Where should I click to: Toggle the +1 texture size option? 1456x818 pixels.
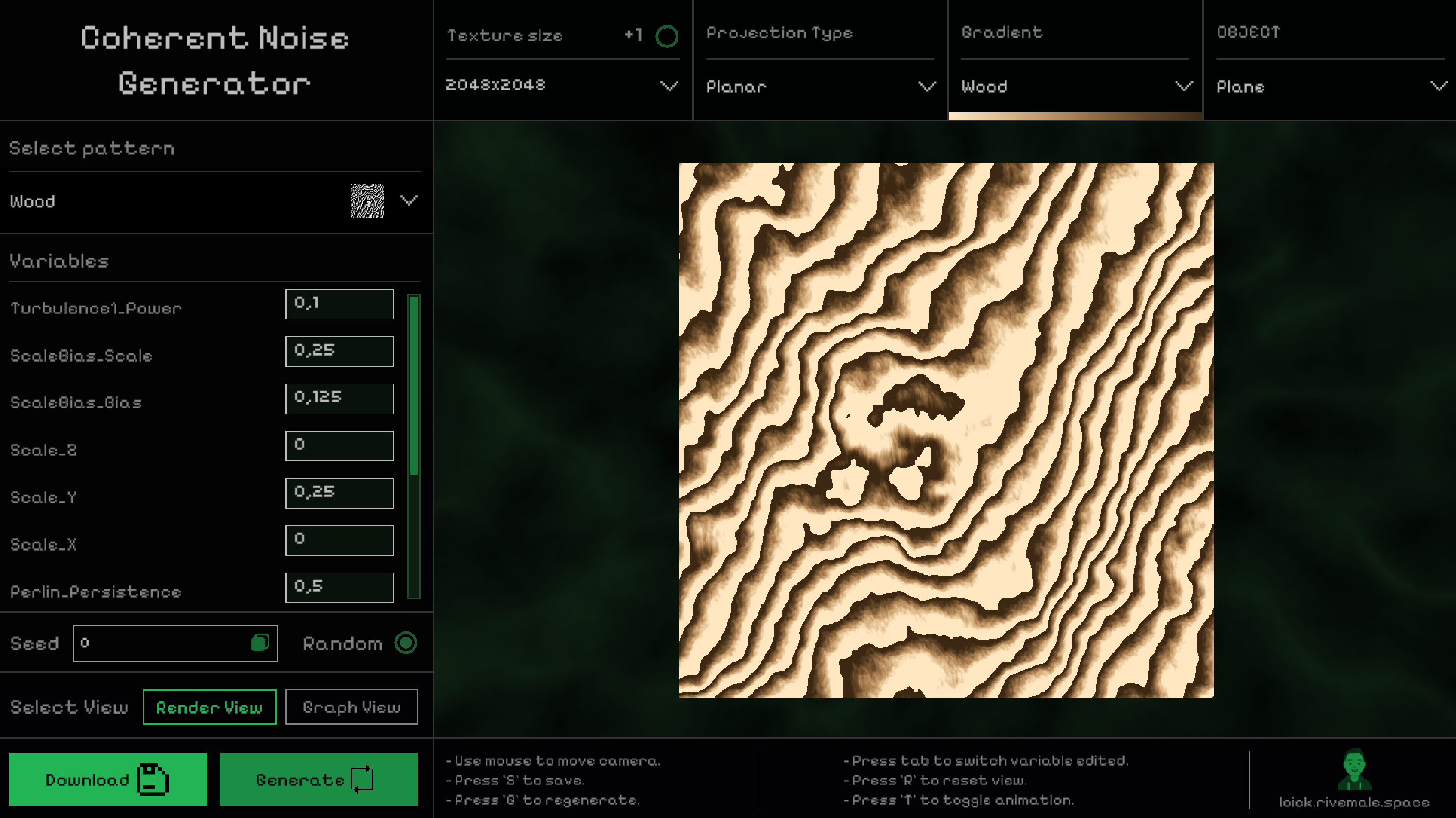(x=667, y=36)
